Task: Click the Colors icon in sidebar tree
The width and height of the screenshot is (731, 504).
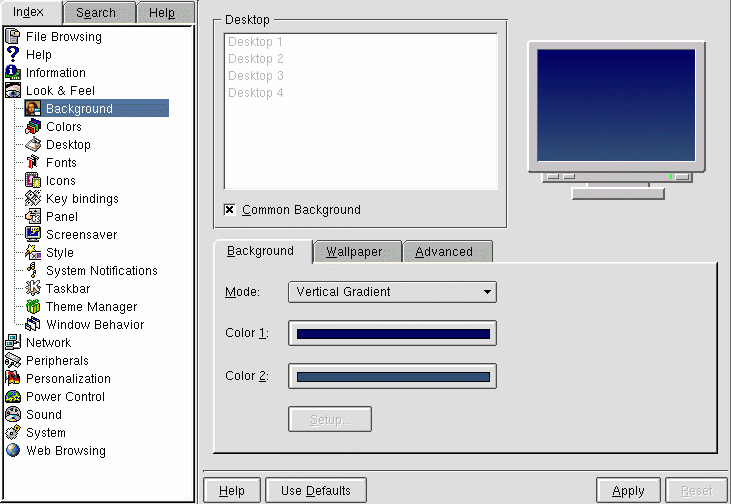Action: coord(33,127)
